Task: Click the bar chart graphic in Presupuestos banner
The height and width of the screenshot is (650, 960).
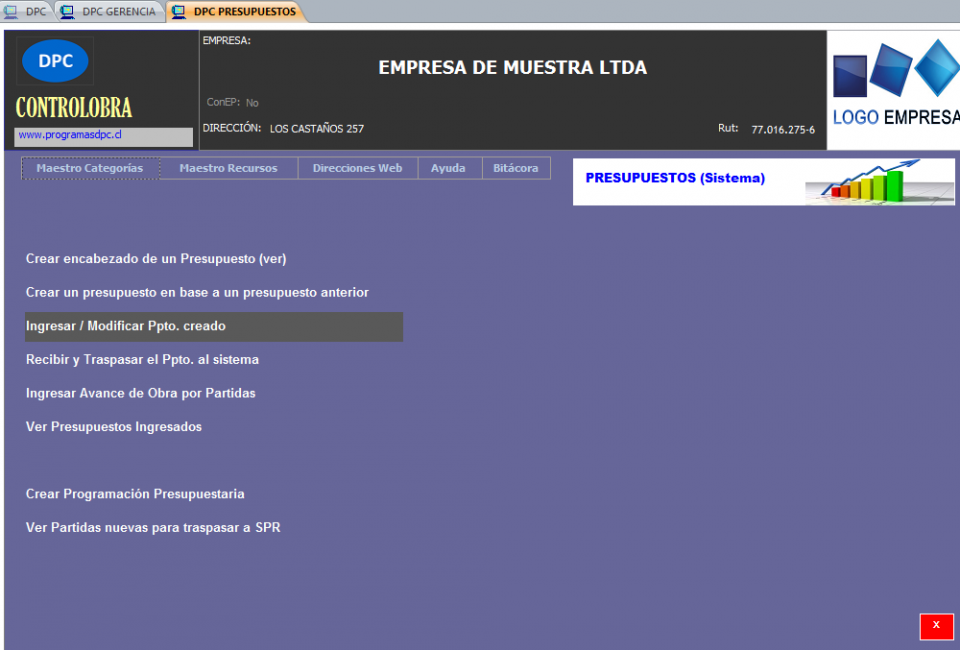Action: tap(868, 182)
